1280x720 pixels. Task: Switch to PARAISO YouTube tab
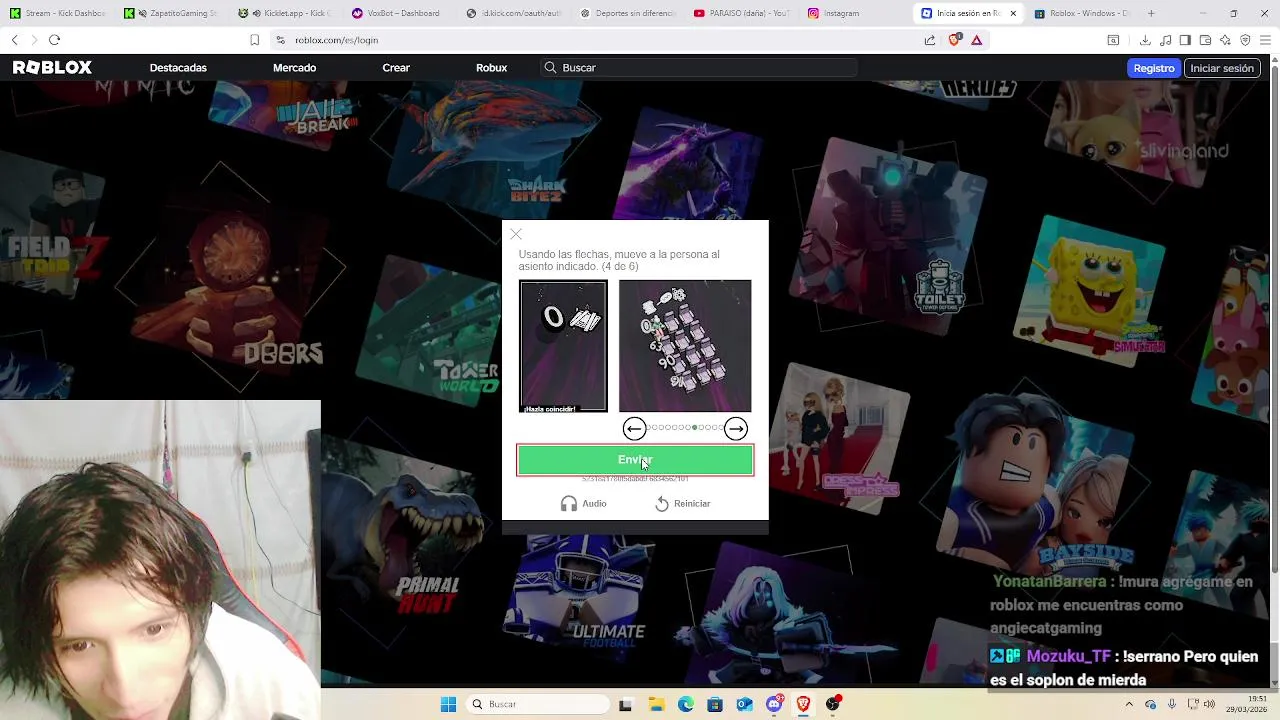[742, 13]
